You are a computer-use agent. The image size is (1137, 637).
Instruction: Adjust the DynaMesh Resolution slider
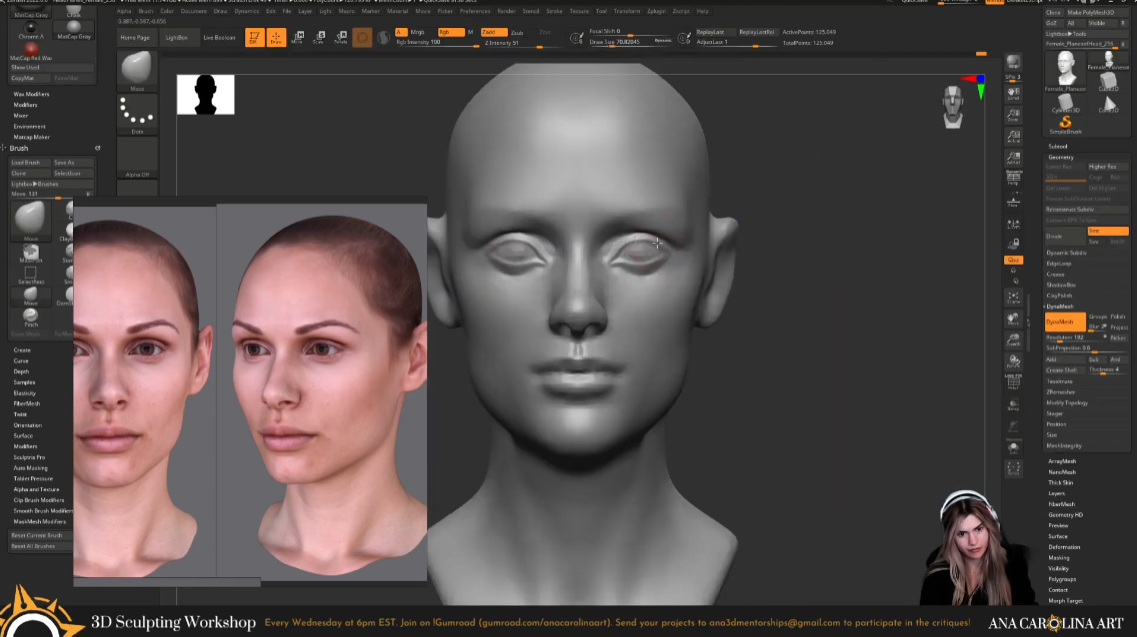pos(1075,337)
